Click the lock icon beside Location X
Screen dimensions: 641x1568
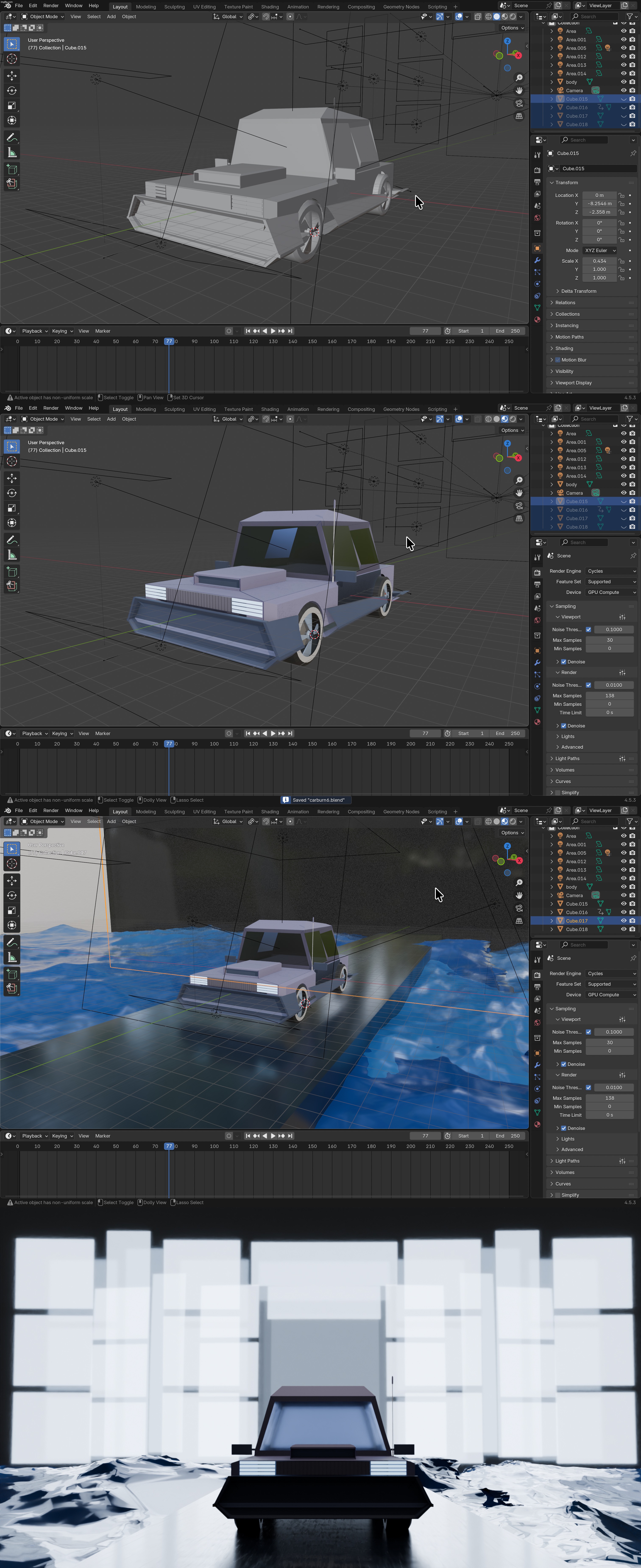coord(621,195)
